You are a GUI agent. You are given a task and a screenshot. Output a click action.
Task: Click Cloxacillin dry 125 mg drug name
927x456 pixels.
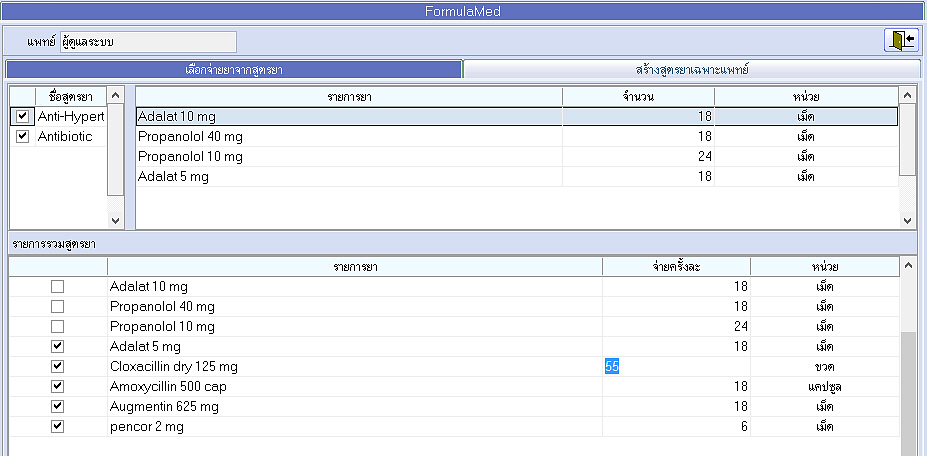174,367
